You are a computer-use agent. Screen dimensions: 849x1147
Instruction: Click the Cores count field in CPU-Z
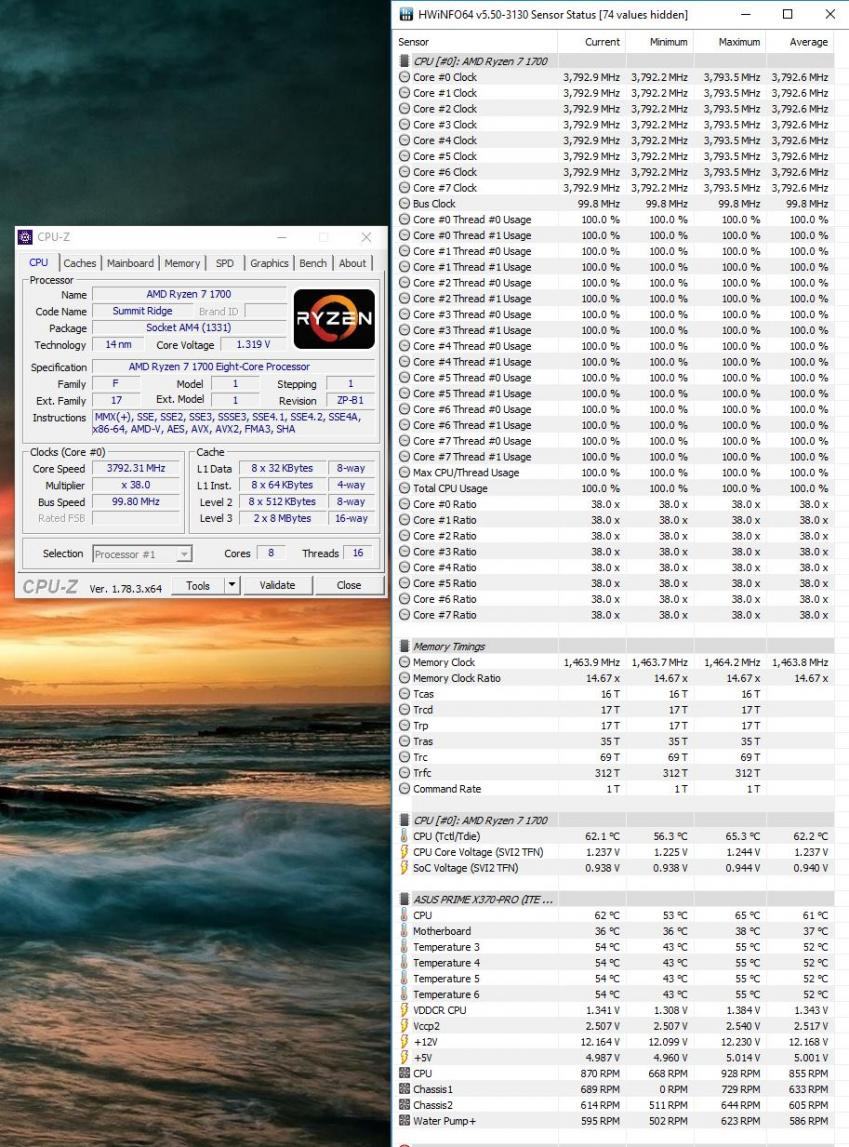pos(271,553)
